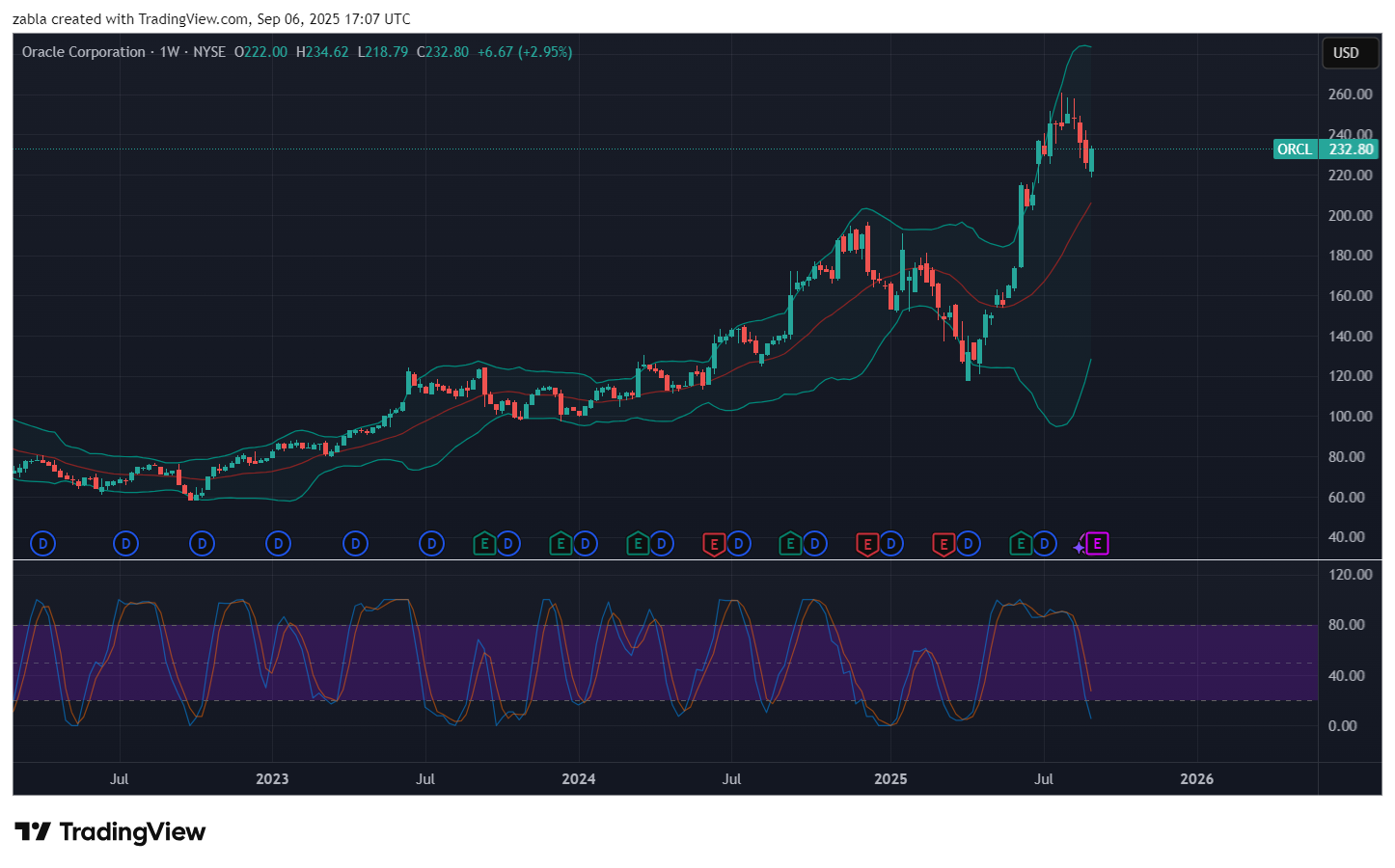Click the purple sparkle icon beside the magenta E
The width and height of the screenshot is (1395, 868).
pyautogui.click(x=1079, y=547)
